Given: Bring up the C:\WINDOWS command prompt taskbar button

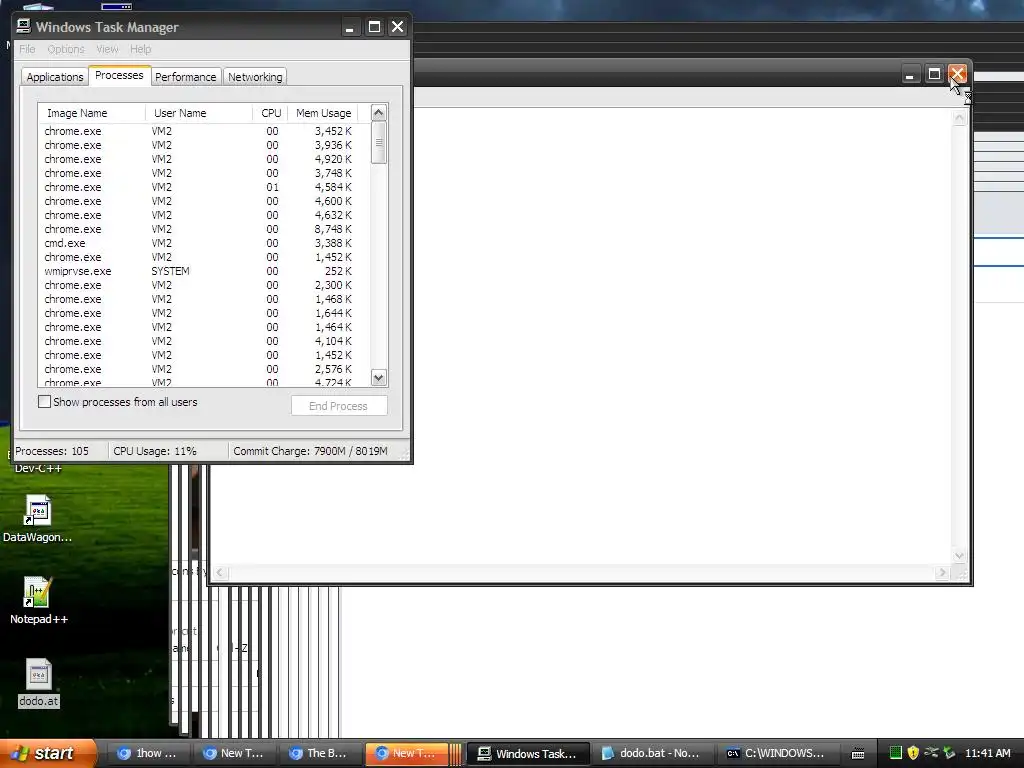Looking at the screenshot, I should pyautogui.click(x=775, y=753).
